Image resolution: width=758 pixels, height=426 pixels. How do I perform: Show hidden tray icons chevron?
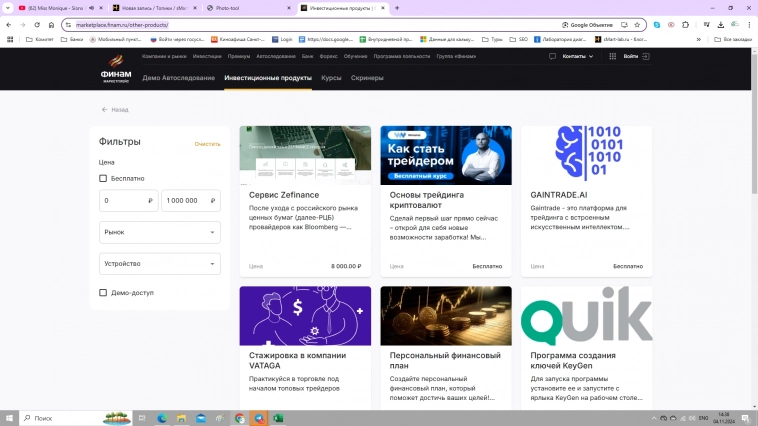(x=654, y=418)
